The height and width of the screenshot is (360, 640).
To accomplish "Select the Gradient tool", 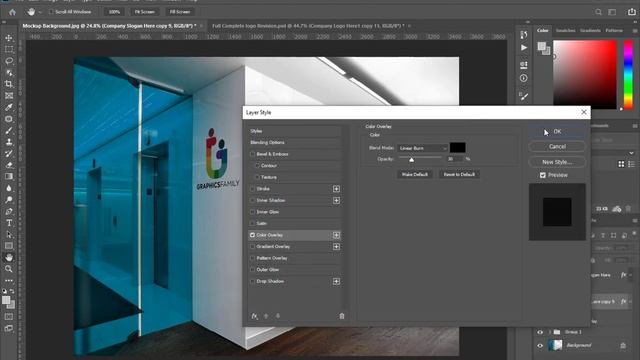I will click(9, 176).
